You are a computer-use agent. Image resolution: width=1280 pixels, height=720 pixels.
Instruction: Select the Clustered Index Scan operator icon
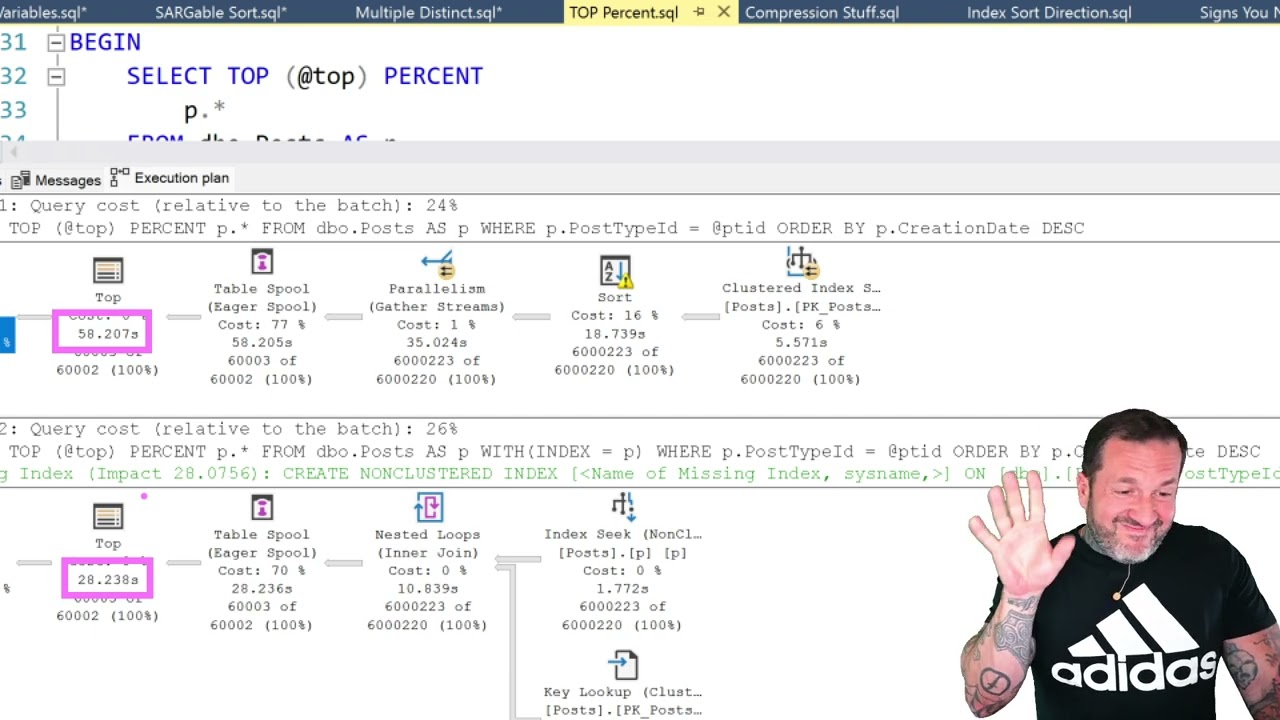(801, 262)
